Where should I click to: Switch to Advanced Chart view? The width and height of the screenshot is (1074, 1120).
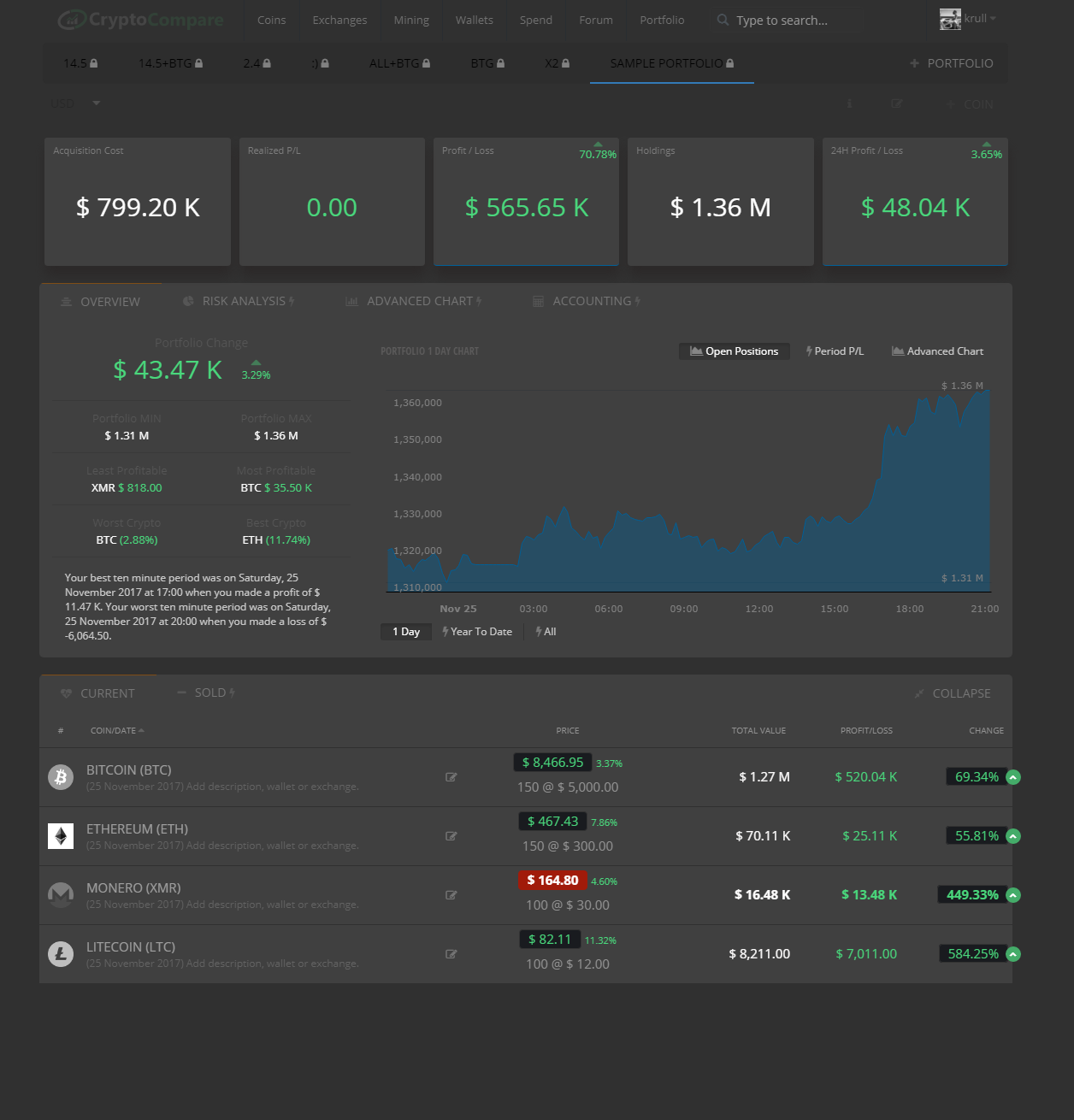[937, 351]
